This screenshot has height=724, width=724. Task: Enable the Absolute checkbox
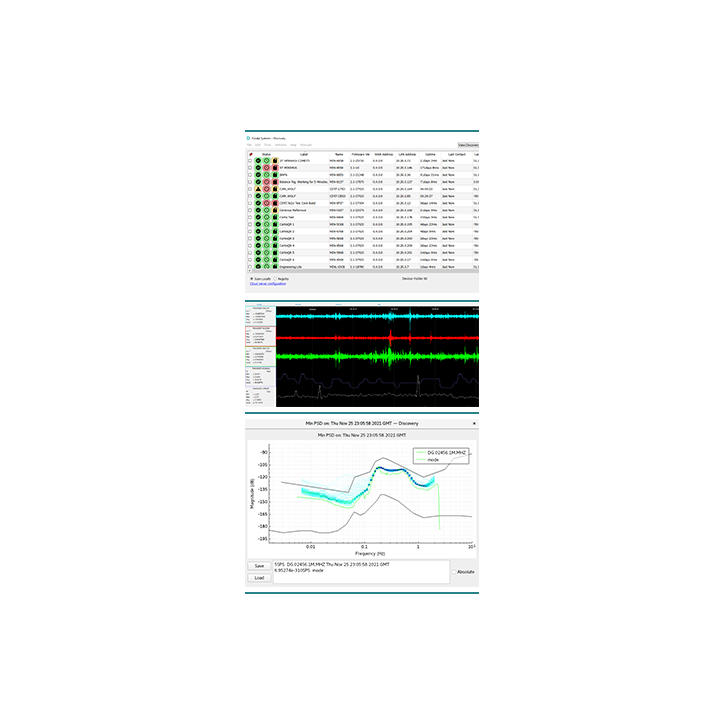point(453,572)
